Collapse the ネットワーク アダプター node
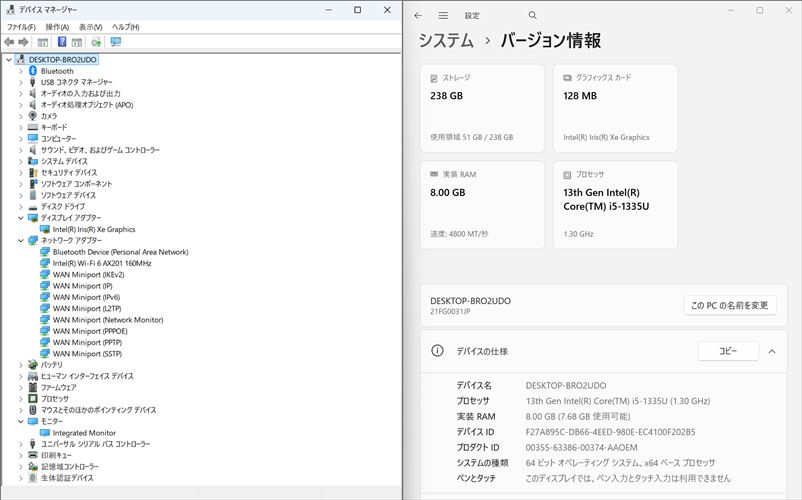Image resolution: width=802 pixels, height=500 pixels. pos(20,241)
